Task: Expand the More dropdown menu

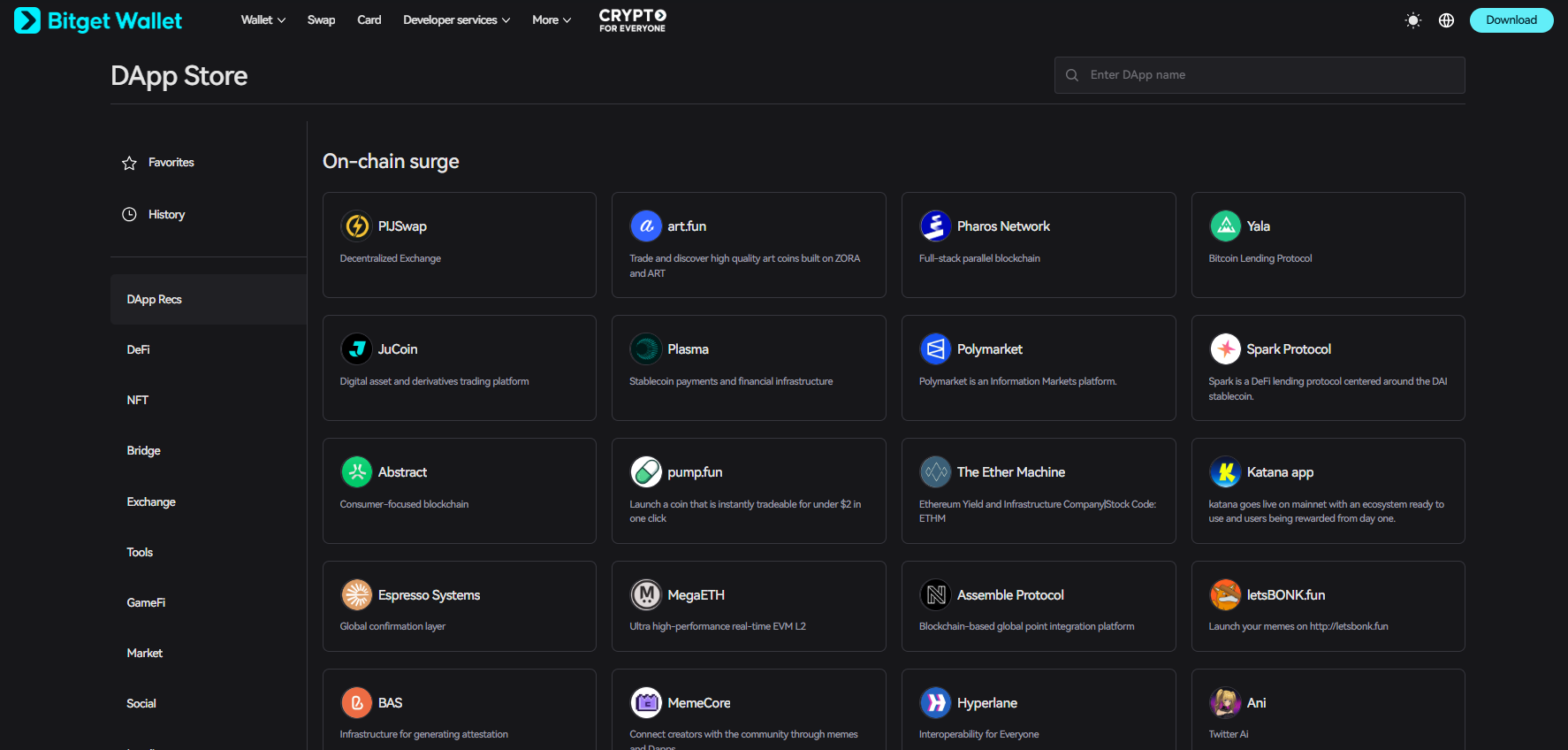Action: click(x=552, y=20)
